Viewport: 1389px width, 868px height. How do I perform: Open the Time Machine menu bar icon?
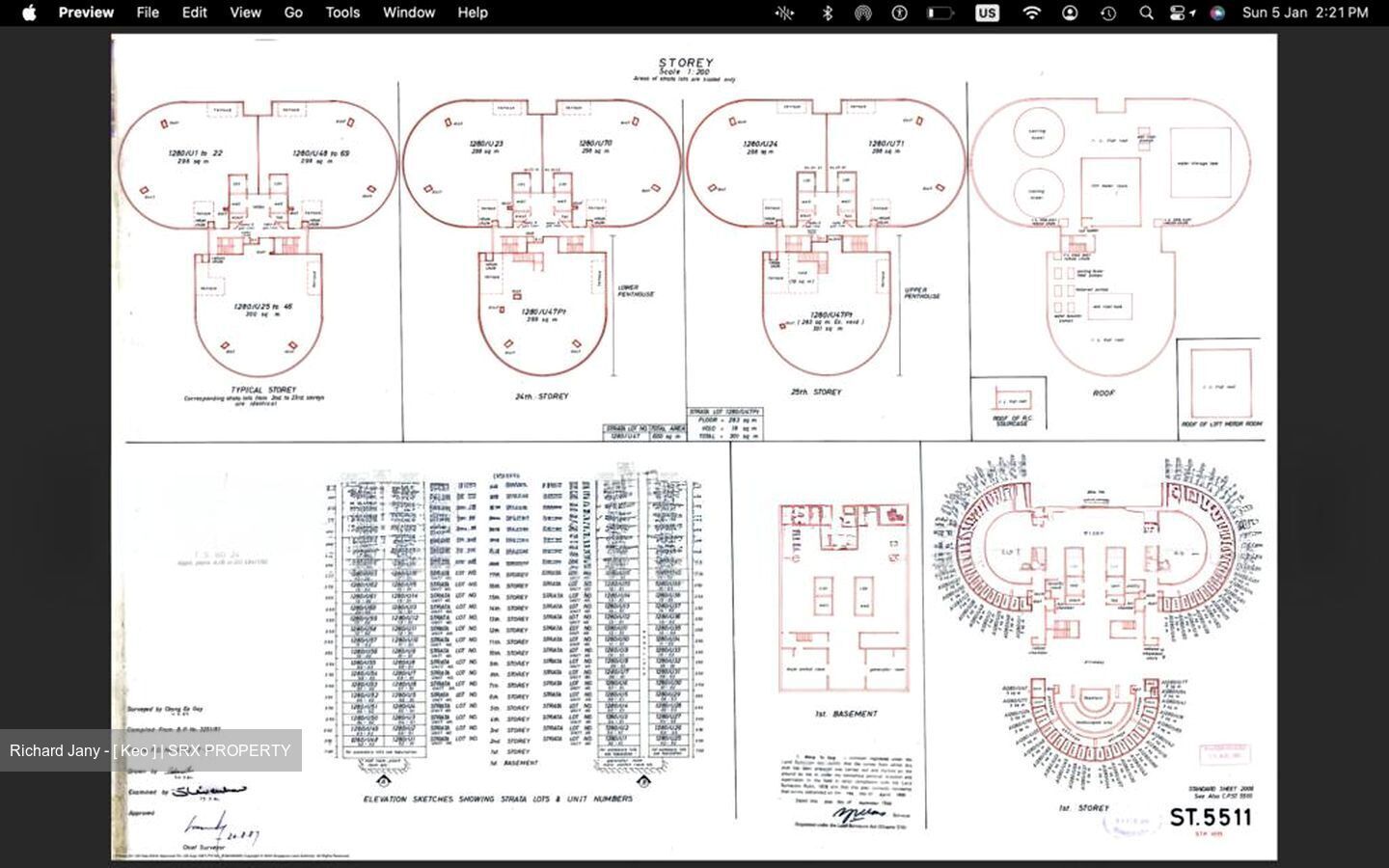[1108, 13]
